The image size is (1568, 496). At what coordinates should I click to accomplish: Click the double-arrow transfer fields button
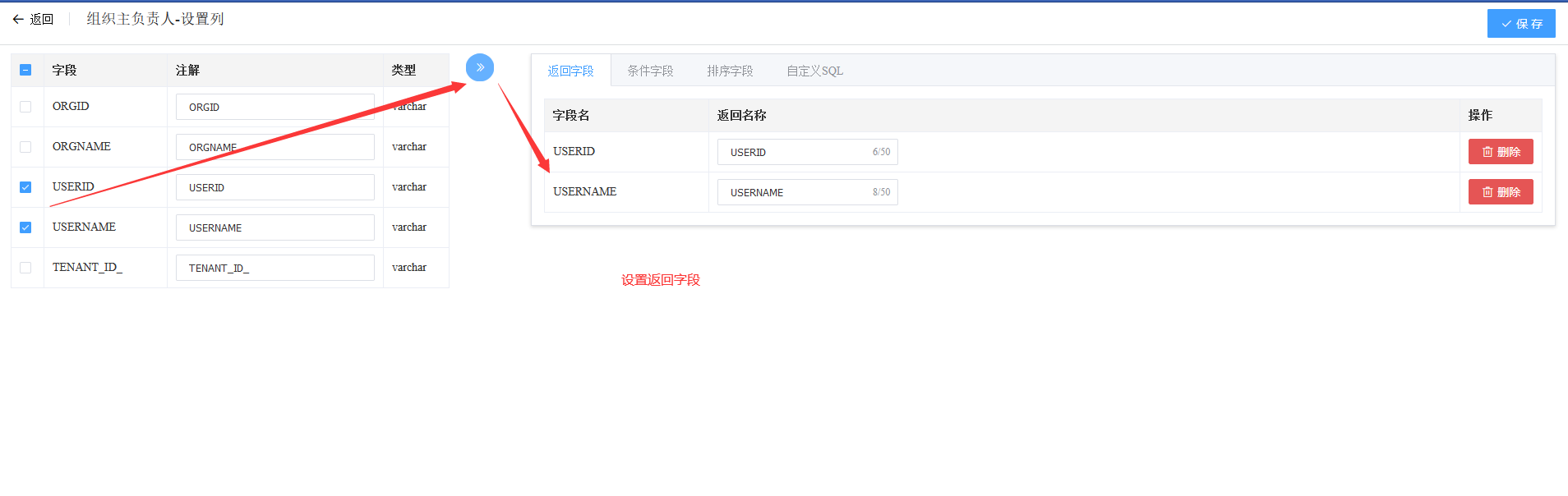(x=480, y=67)
